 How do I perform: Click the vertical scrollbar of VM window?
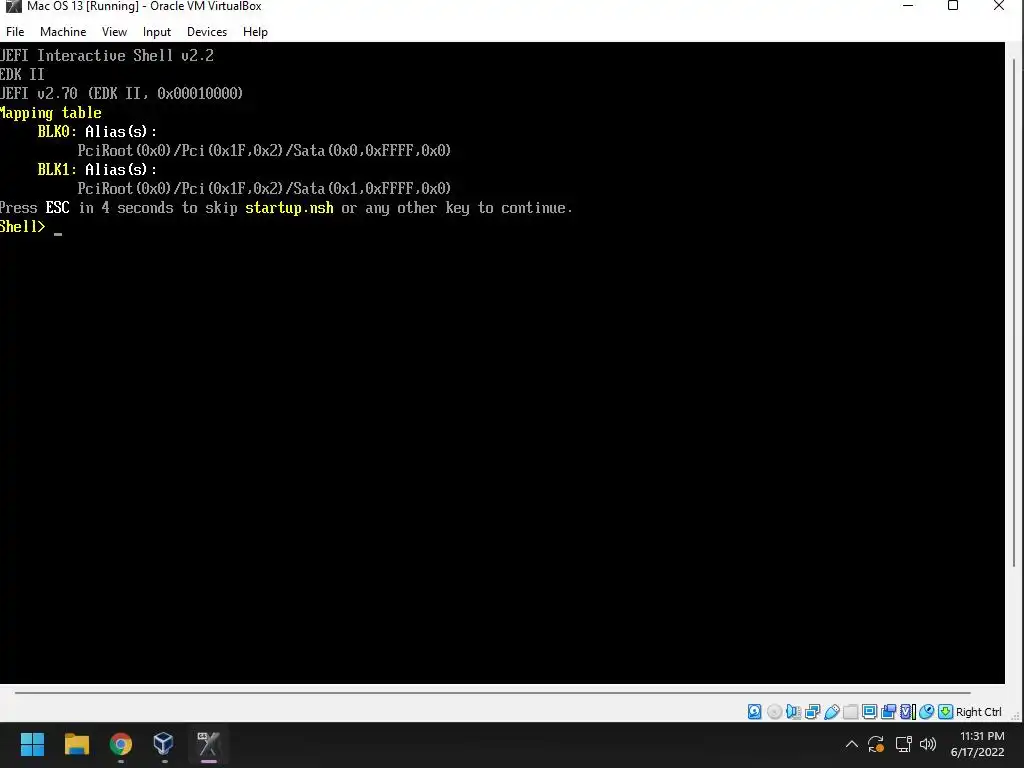[x=1014, y=313]
